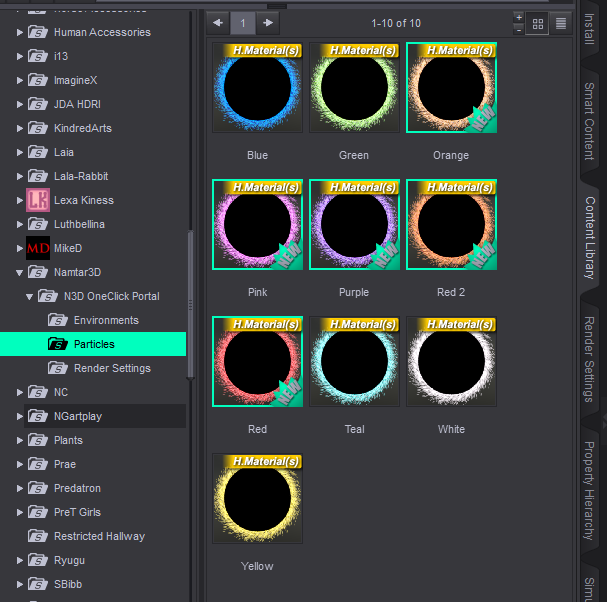Switch to the Smart Content tab
607x602 pixels.
pos(590,120)
